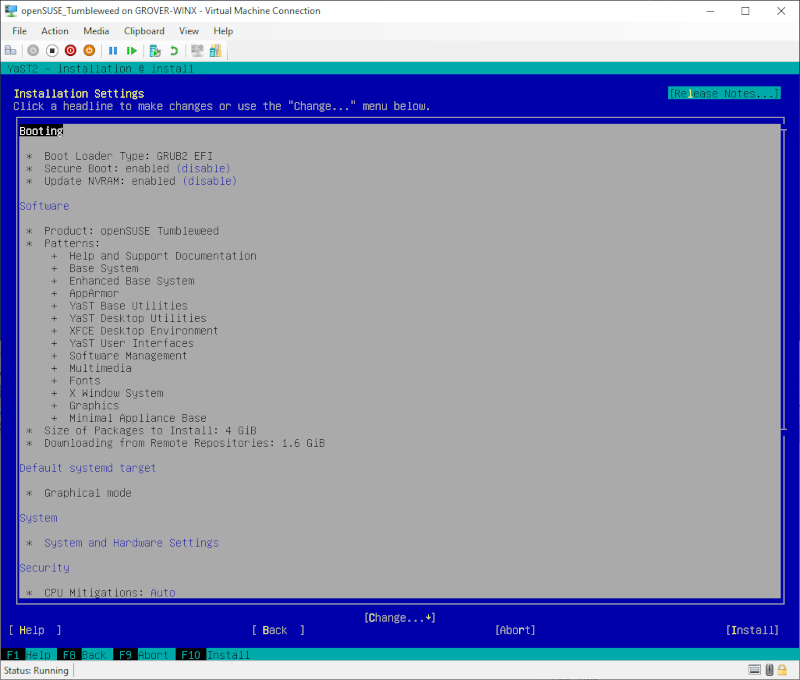Disable Secure Boot
This screenshot has height=680, width=800.
[x=206, y=169]
